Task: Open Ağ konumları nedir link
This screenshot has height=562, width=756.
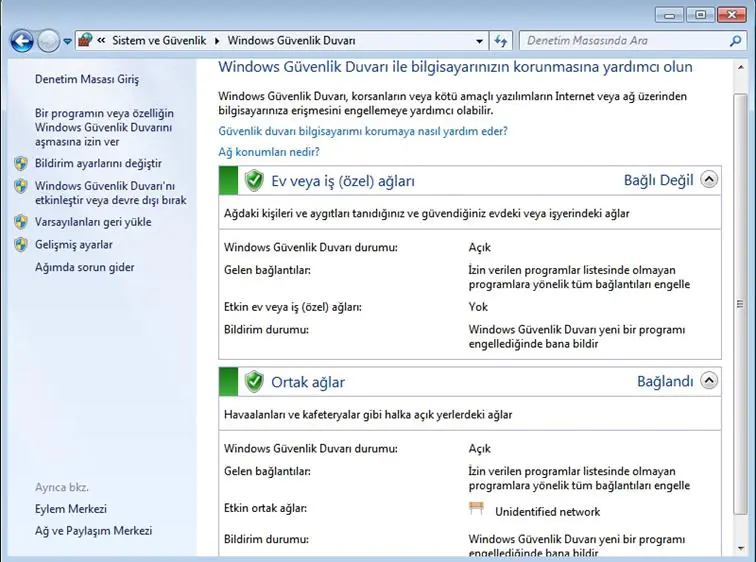Action: (269, 152)
